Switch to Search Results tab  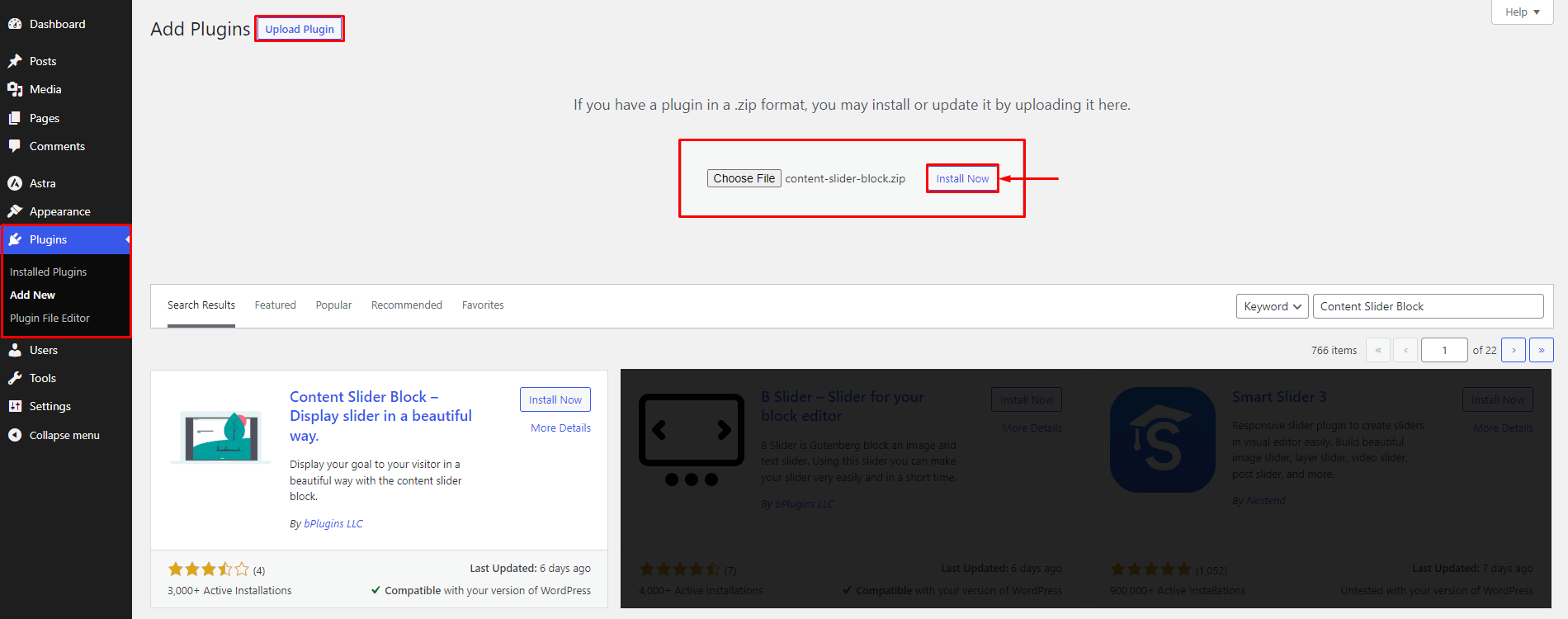tap(201, 305)
